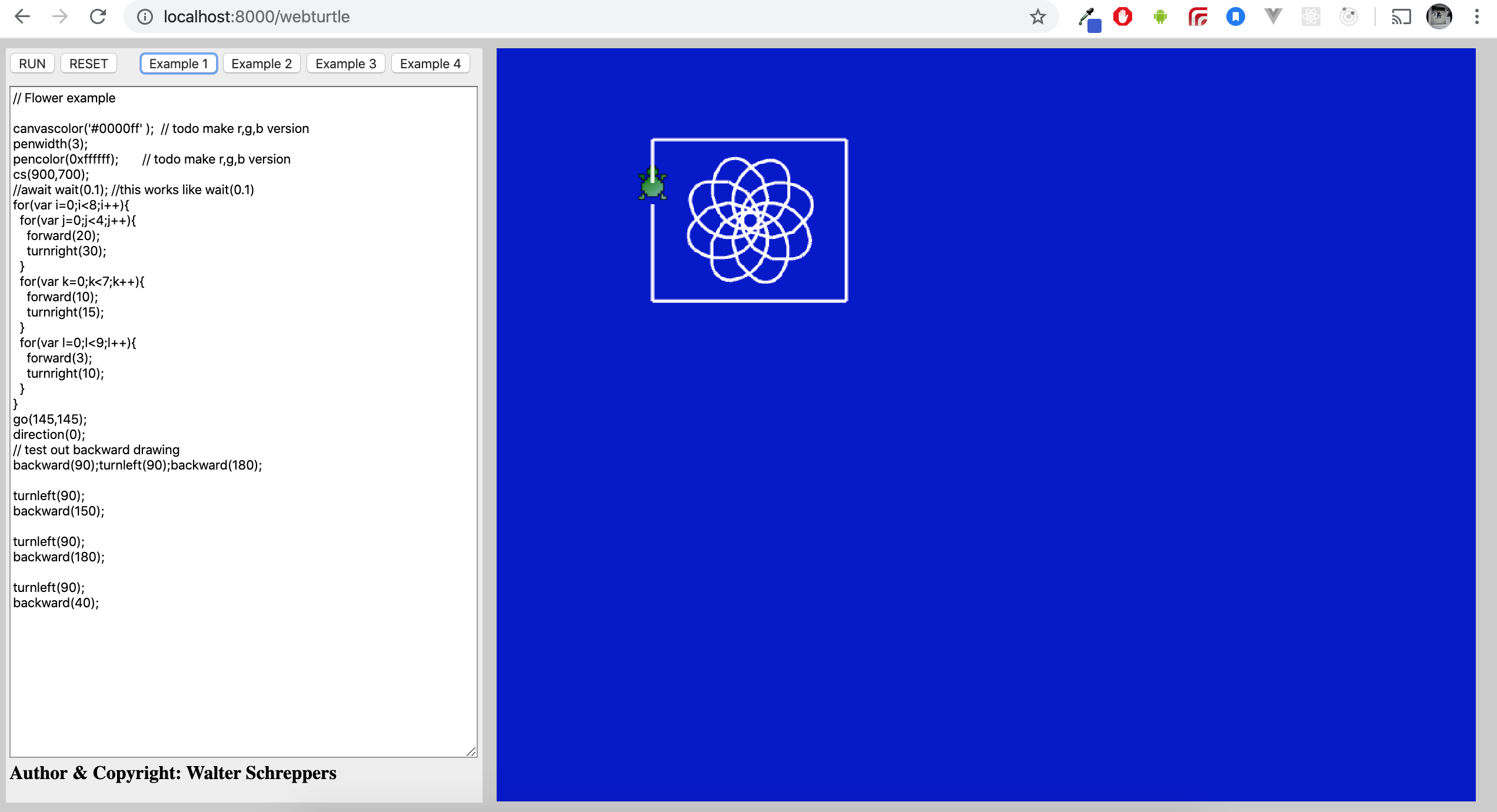The image size is (1497, 812).
Task: Click the browser forward arrow
Action: tap(60, 16)
